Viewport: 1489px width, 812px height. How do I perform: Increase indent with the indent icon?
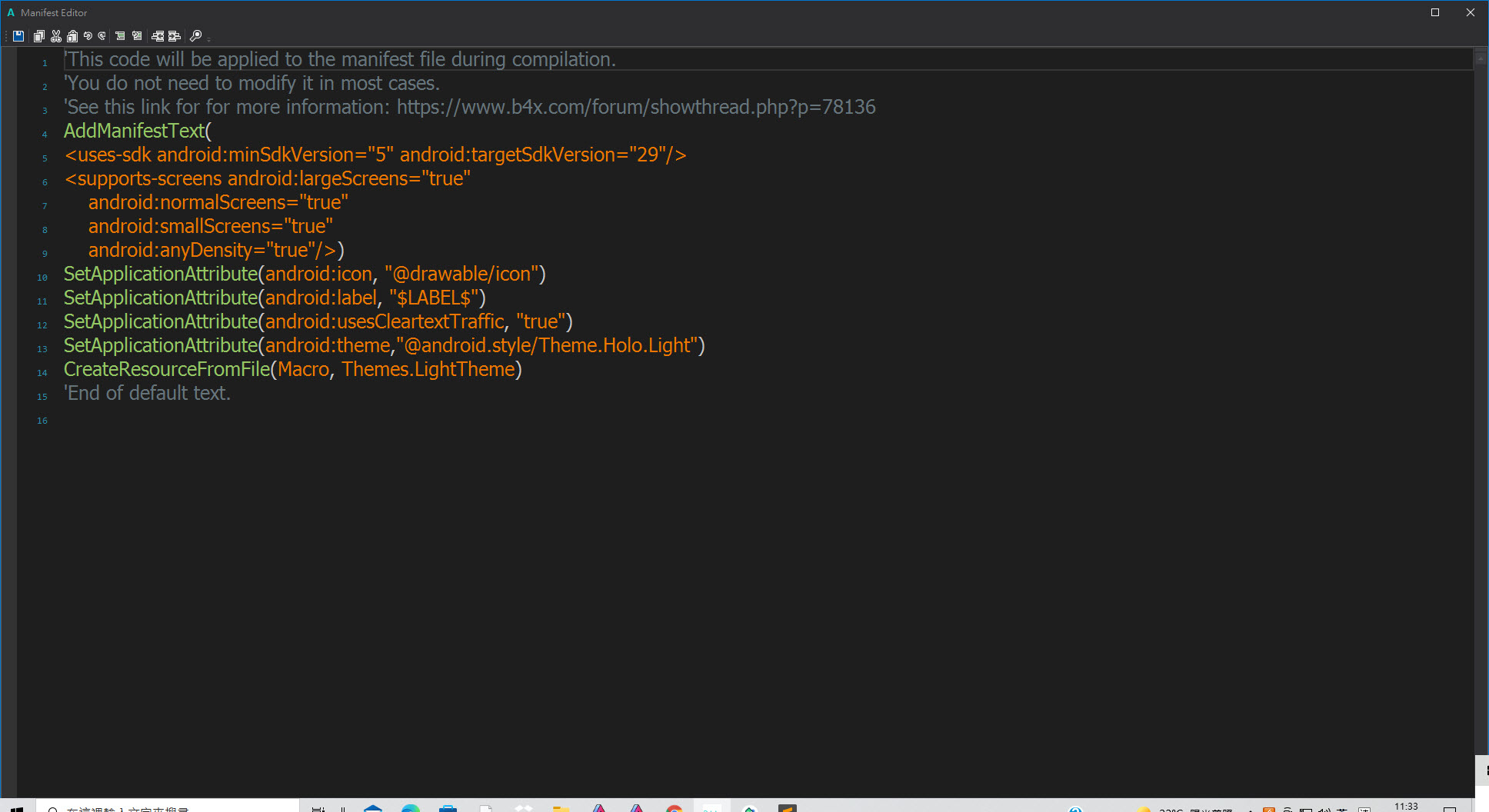pos(175,35)
